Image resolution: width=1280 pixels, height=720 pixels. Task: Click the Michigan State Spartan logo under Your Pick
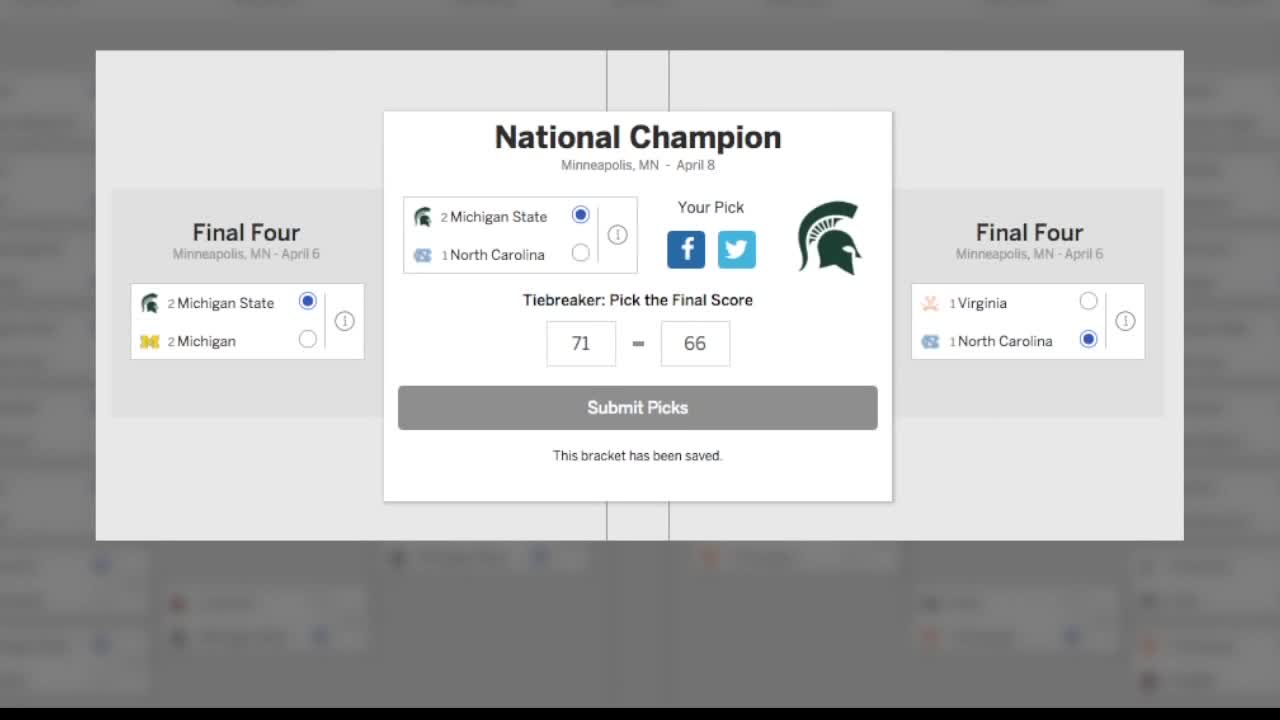[829, 238]
